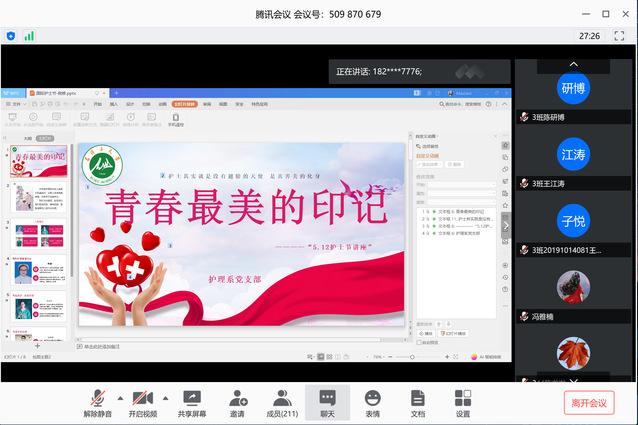The image size is (638, 425).
Task: Open meeting 设置 settings
Action: 463,402
